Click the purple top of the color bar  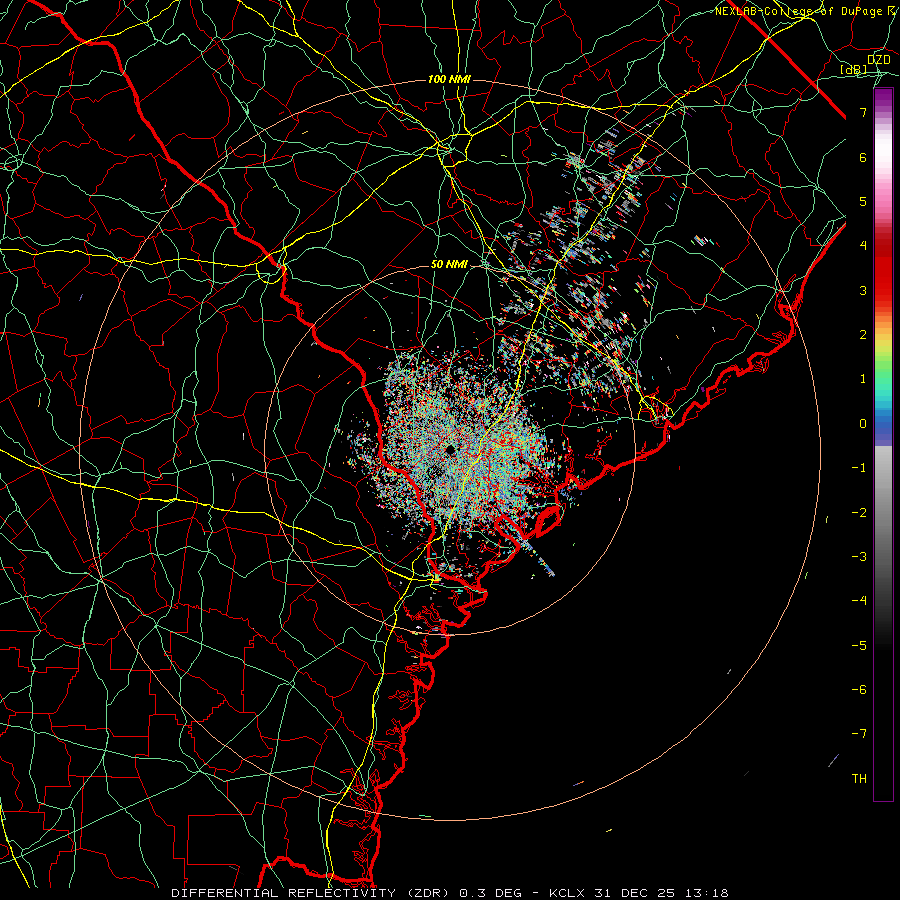coord(883,98)
